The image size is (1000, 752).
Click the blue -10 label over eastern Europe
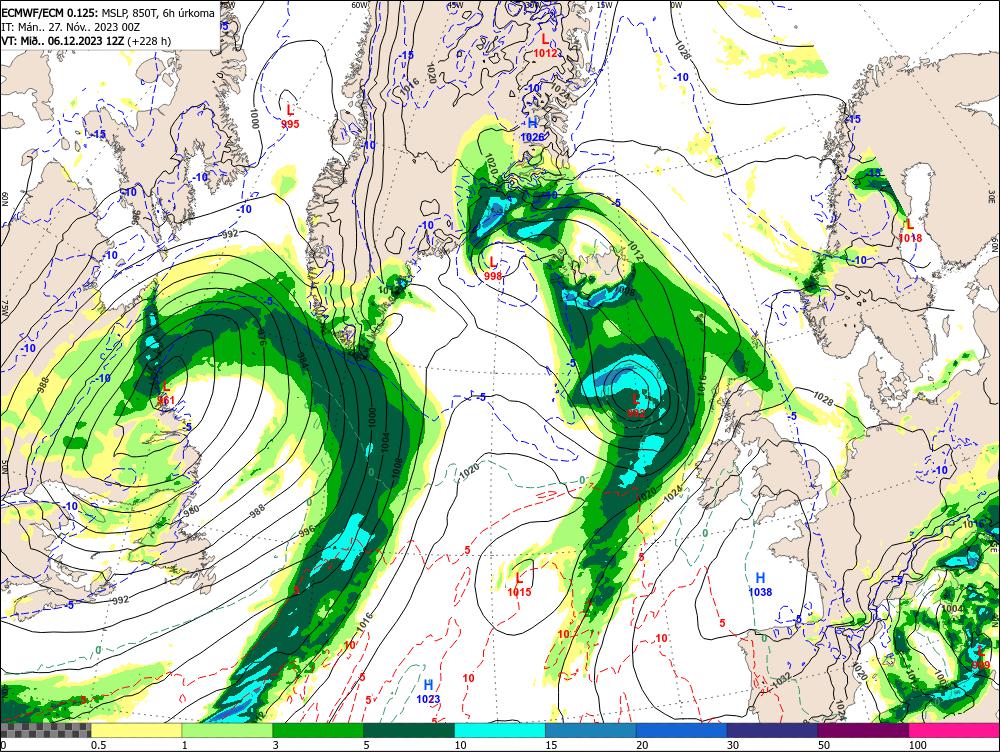point(941,470)
